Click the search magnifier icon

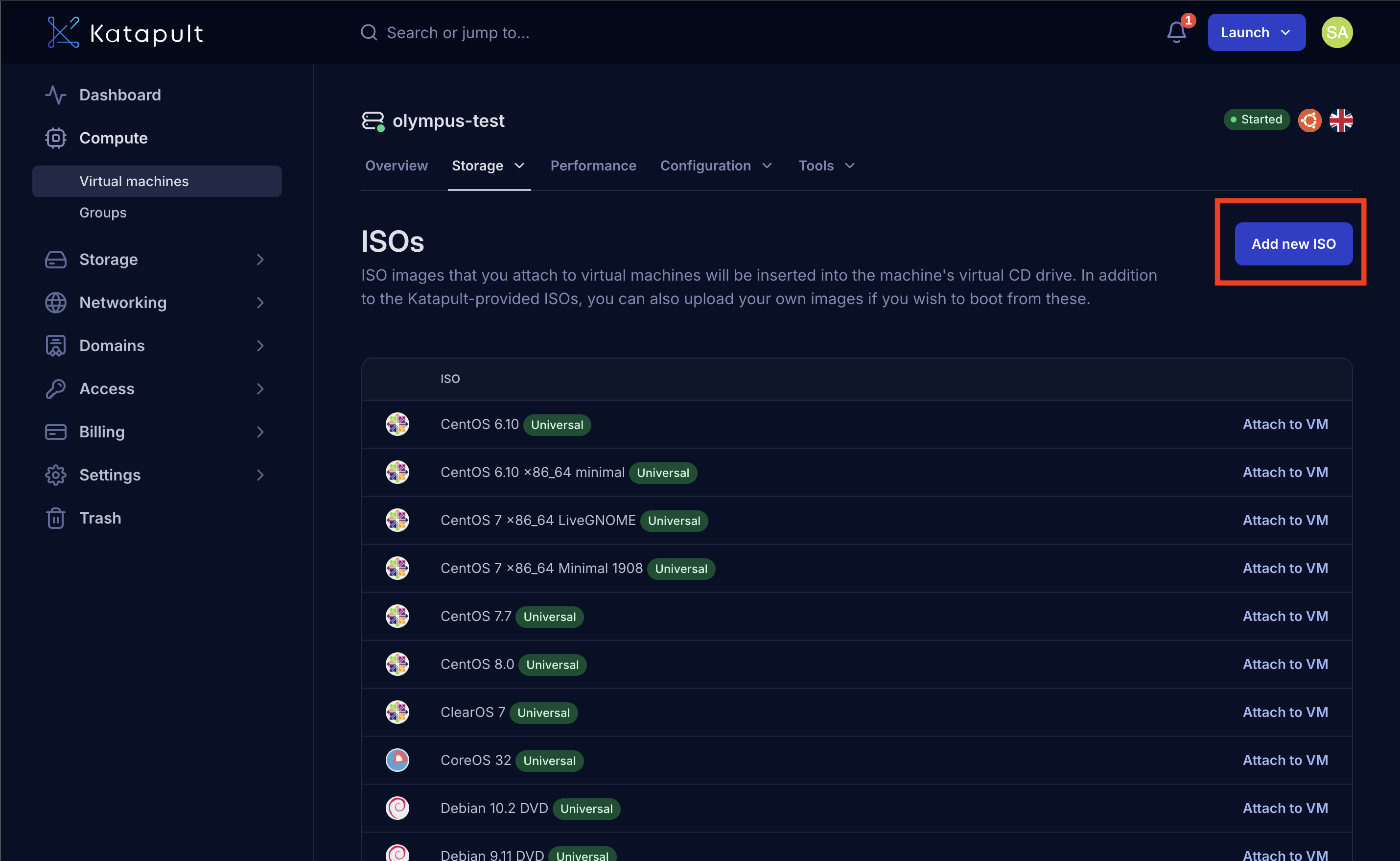pos(369,32)
